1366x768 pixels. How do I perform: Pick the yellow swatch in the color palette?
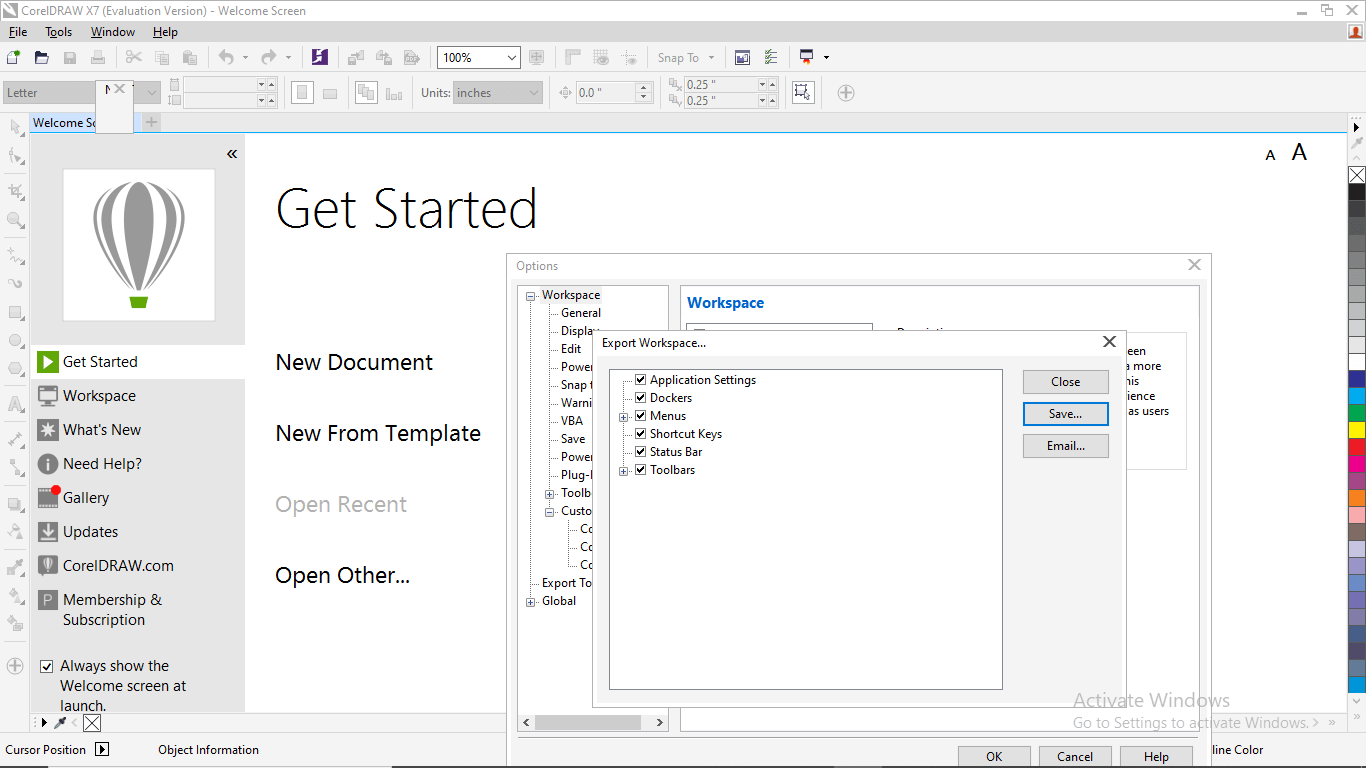[1357, 430]
